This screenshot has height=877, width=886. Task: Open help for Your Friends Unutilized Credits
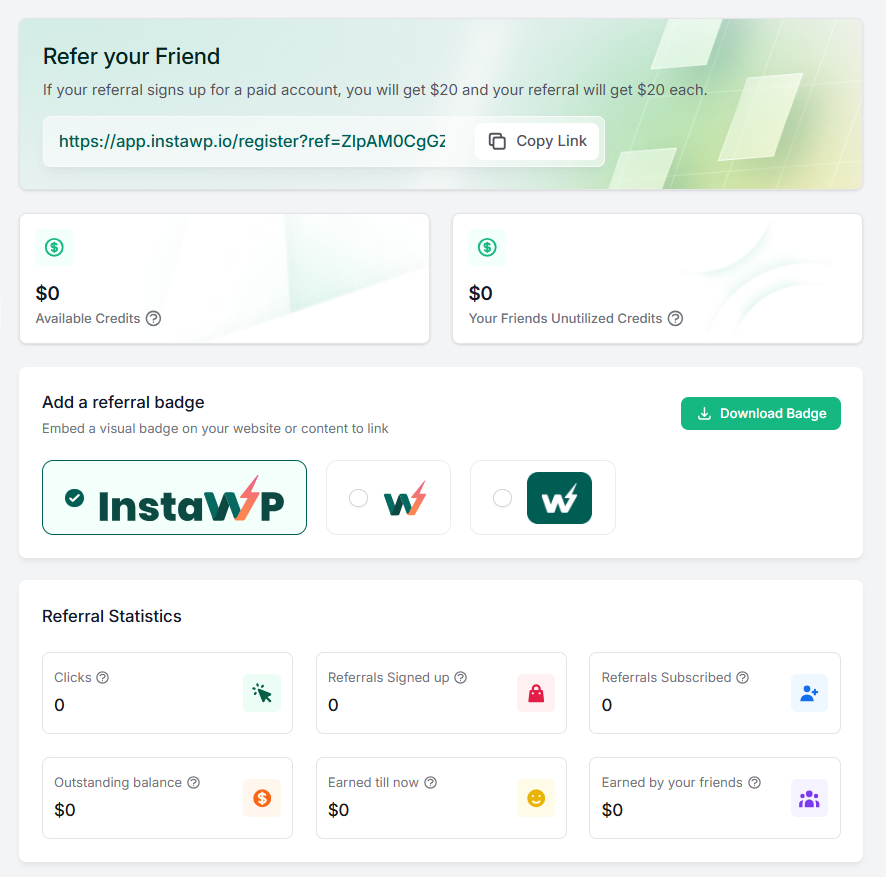[675, 319]
